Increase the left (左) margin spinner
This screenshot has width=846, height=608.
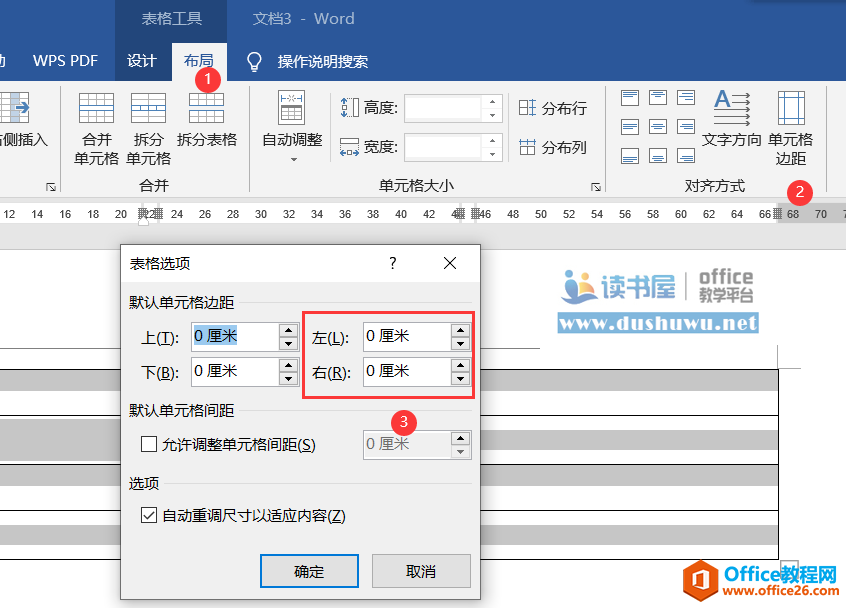[x=460, y=330]
